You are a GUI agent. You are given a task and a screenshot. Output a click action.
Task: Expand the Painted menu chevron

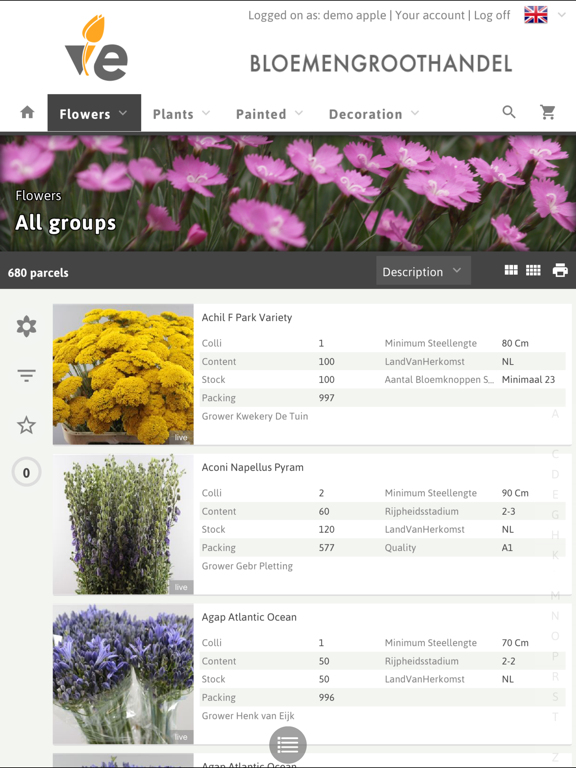click(298, 113)
